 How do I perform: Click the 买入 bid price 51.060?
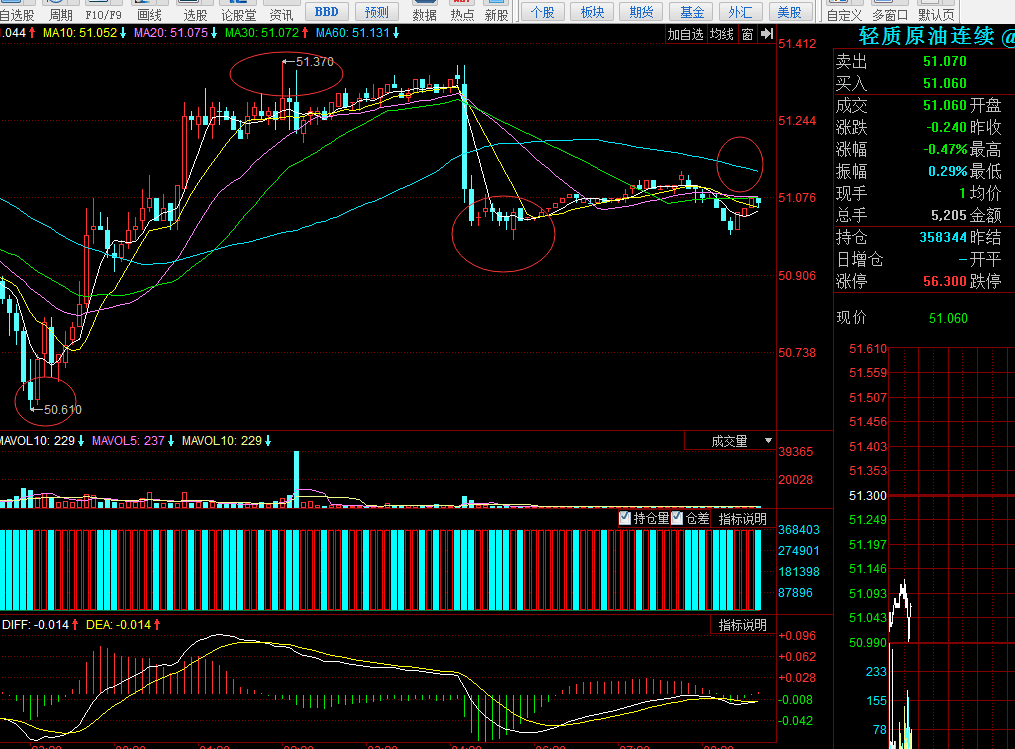pyautogui.click(x=944, y=83)
